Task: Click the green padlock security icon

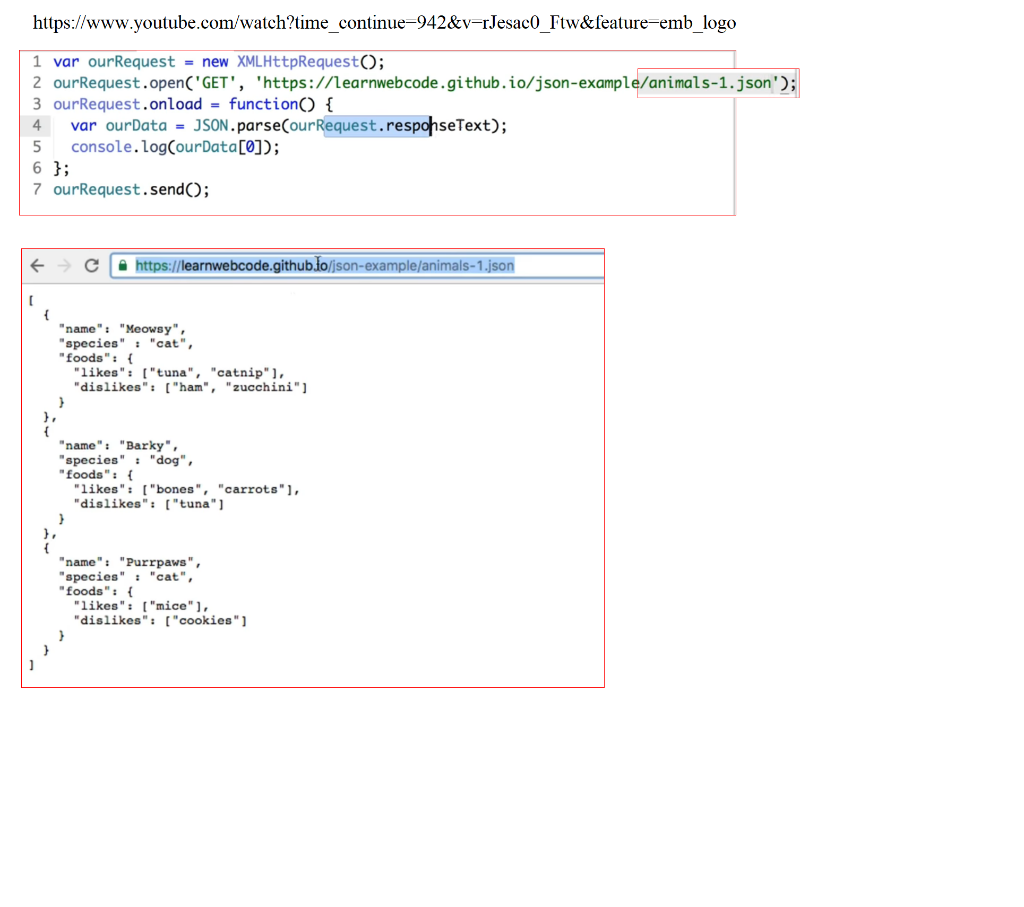Action: (x=121, y=265)
